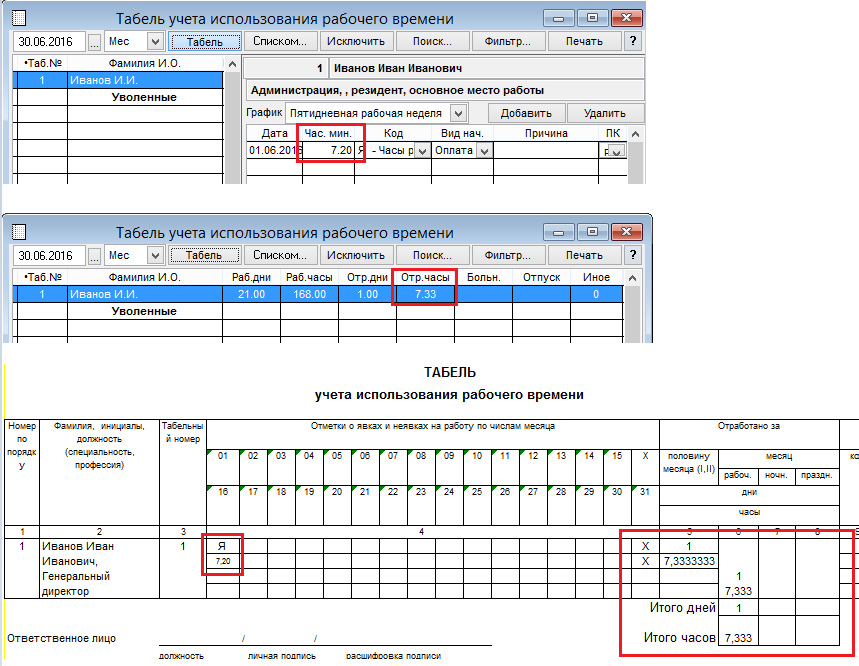Click the details table scroll-up arrow

click(x=635, y=134)
